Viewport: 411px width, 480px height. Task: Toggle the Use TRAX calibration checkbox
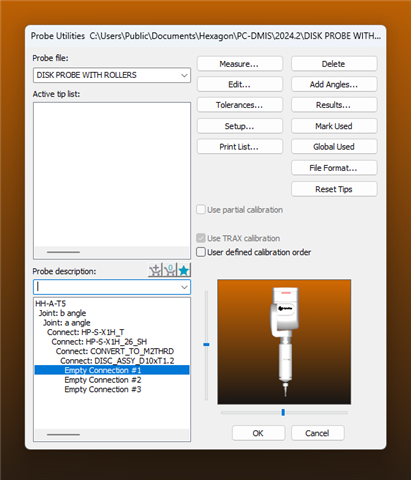click(x=201, y=238)
